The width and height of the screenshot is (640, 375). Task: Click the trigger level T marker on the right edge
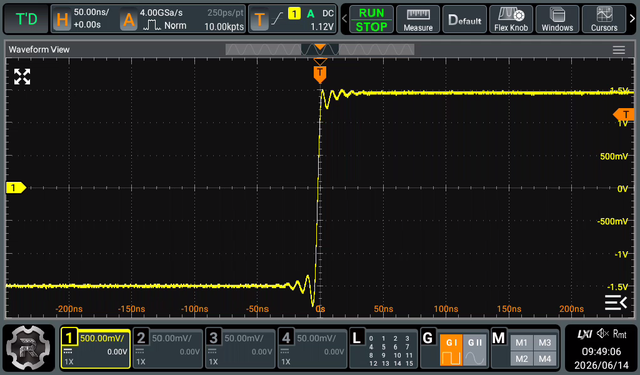click(x=624, y=115)
